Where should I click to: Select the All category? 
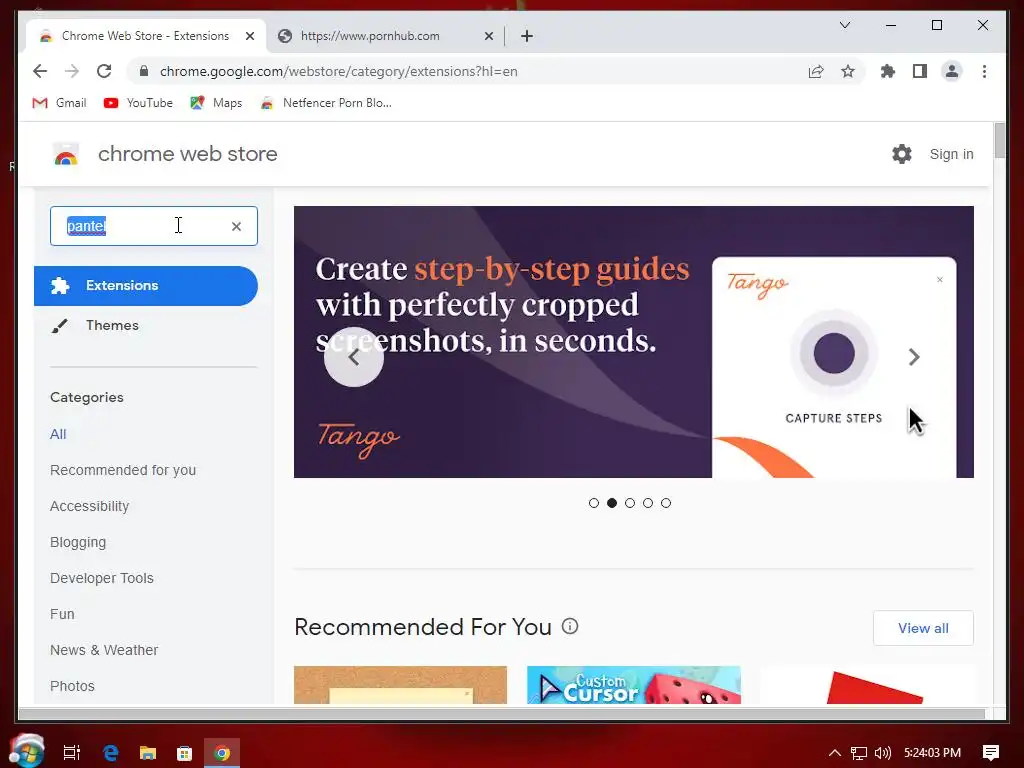58,434
